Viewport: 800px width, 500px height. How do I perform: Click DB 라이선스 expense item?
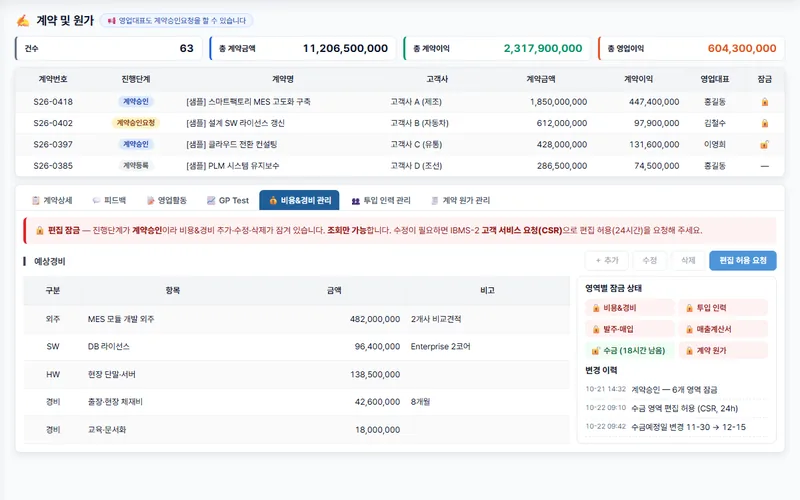pyautogui.click(x=108, y=347)
